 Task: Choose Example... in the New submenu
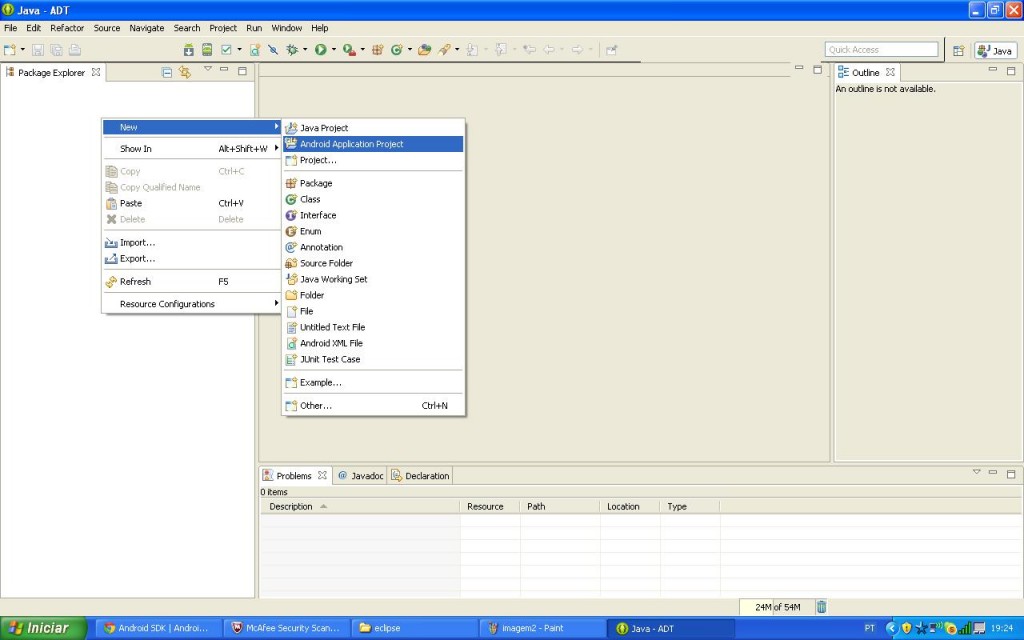pyautogui.click(x=373, y=383)
